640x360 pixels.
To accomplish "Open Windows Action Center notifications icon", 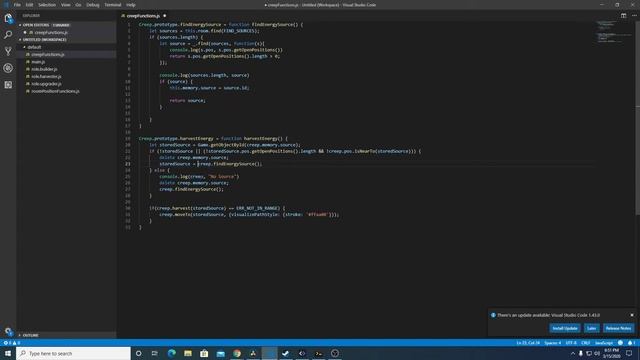I will coord(629,353).
